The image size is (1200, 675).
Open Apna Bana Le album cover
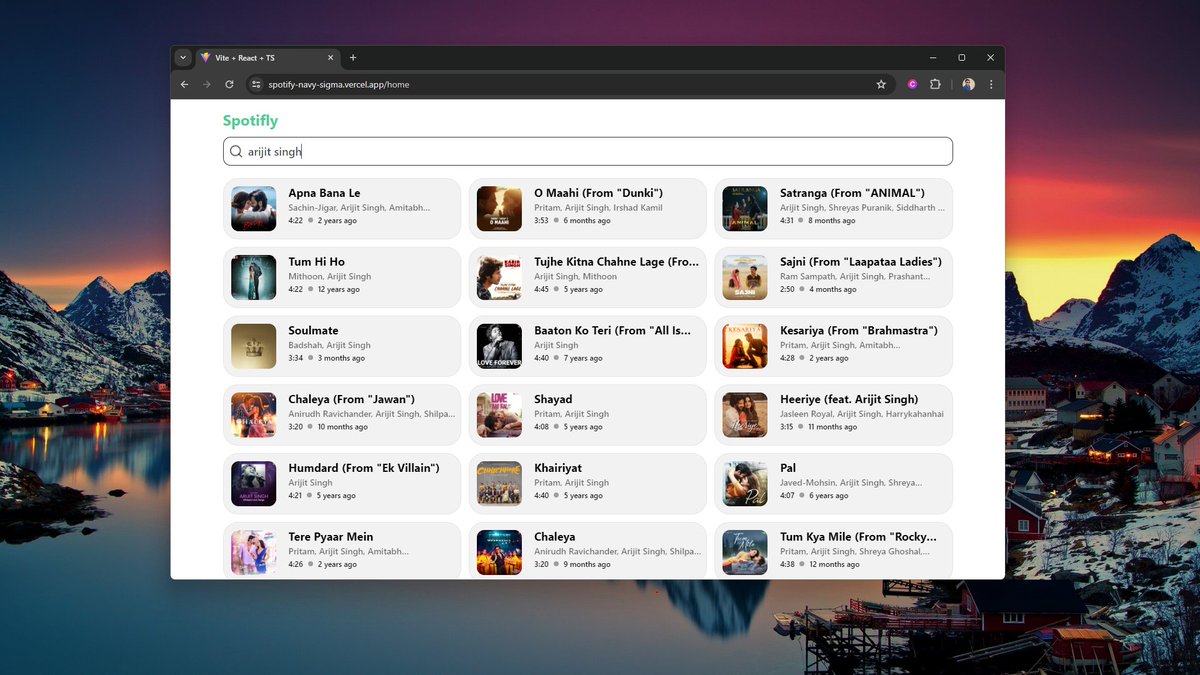254,209
